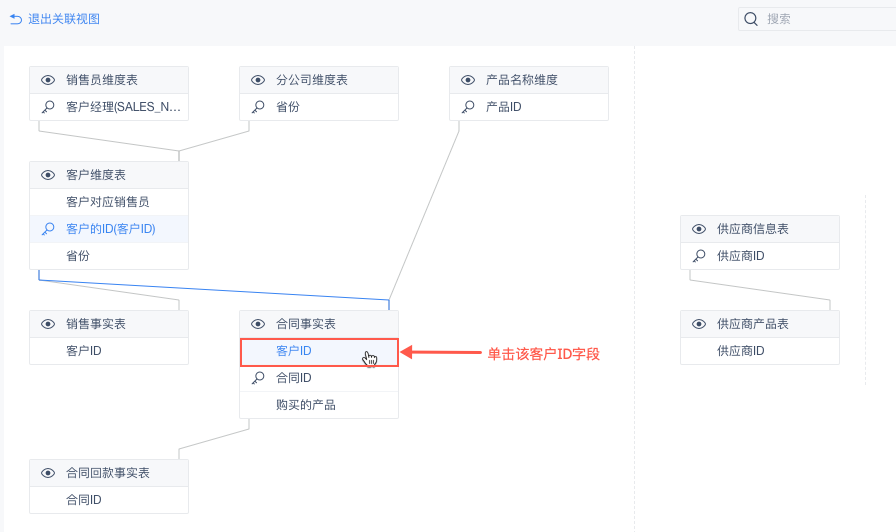Viewport: 896px width, 532px height.
Task: Toggle visibility of 销售员维度表
Action: (48, 80)
